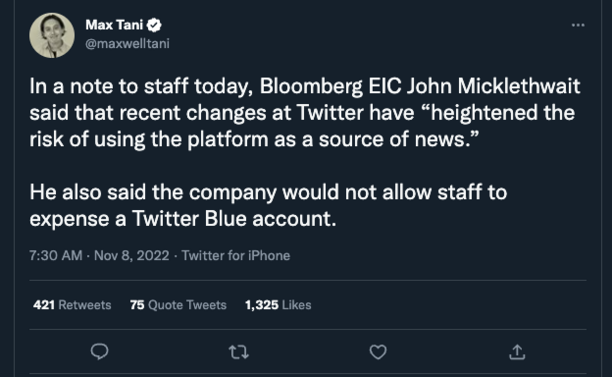This screenshot has width=612, height=377.
Task: Click the paragraph about expensing Twitter Blue
Action: point(268,205)
